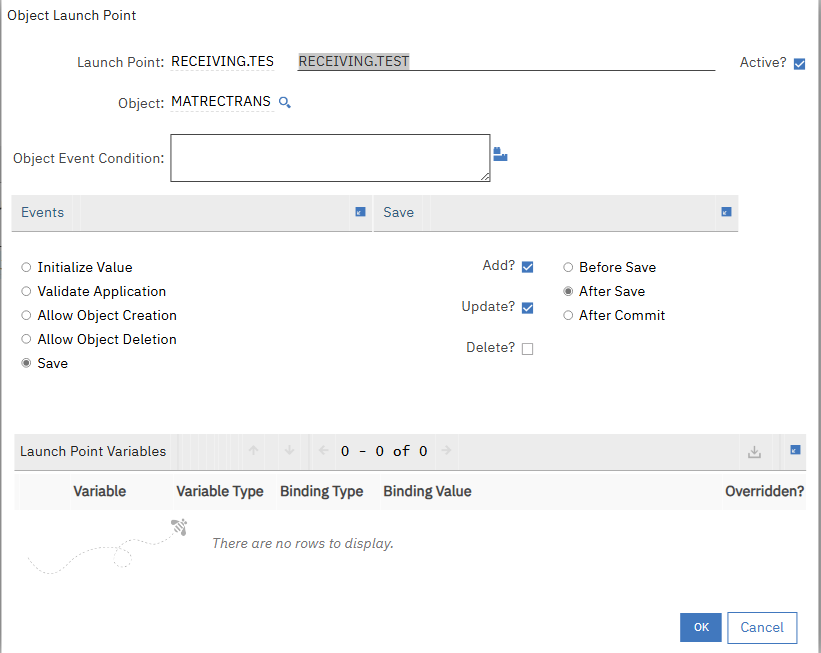Screen dimensions: 821x653
Task: Launch the Object Event Condition expression builder
Action: point(501,154)
